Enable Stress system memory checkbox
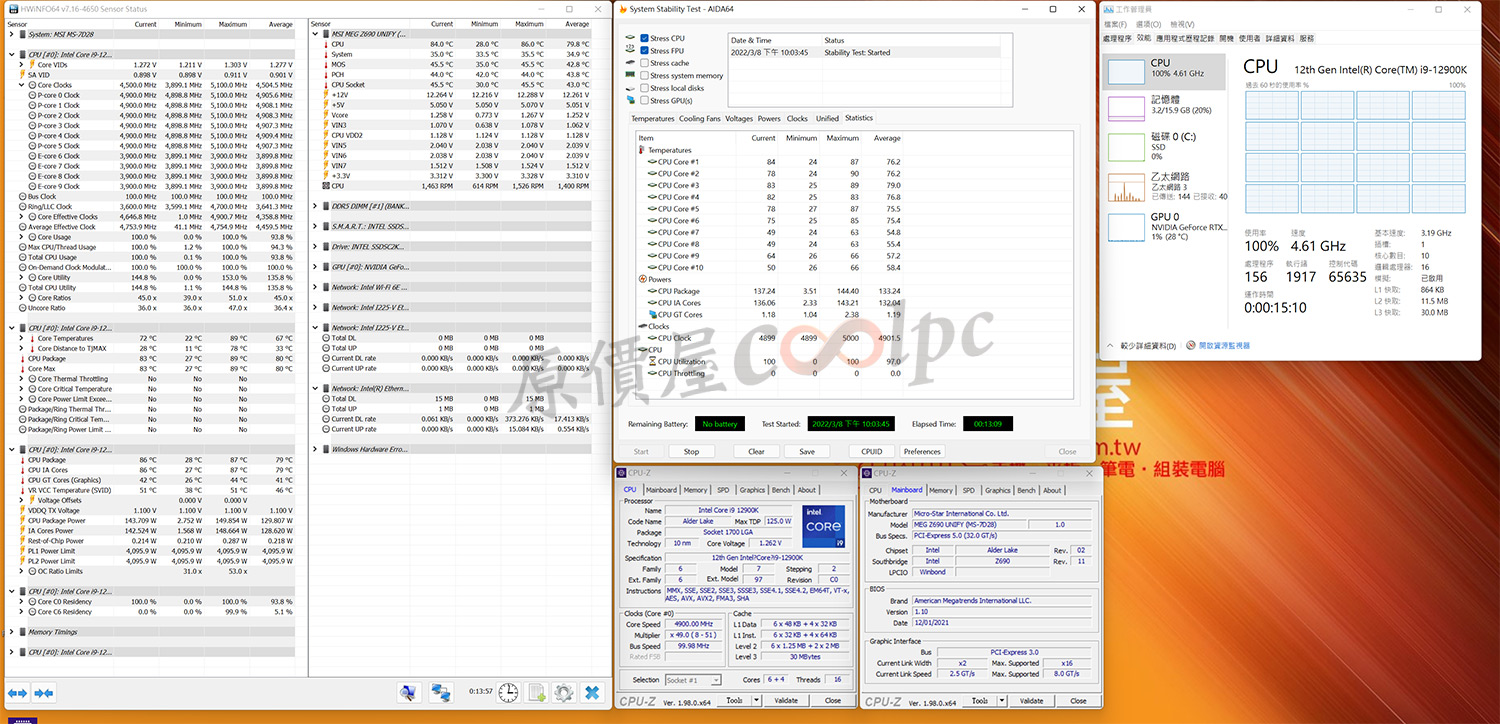Viewport: 1500px width, 724px height. tap(645, 76)
